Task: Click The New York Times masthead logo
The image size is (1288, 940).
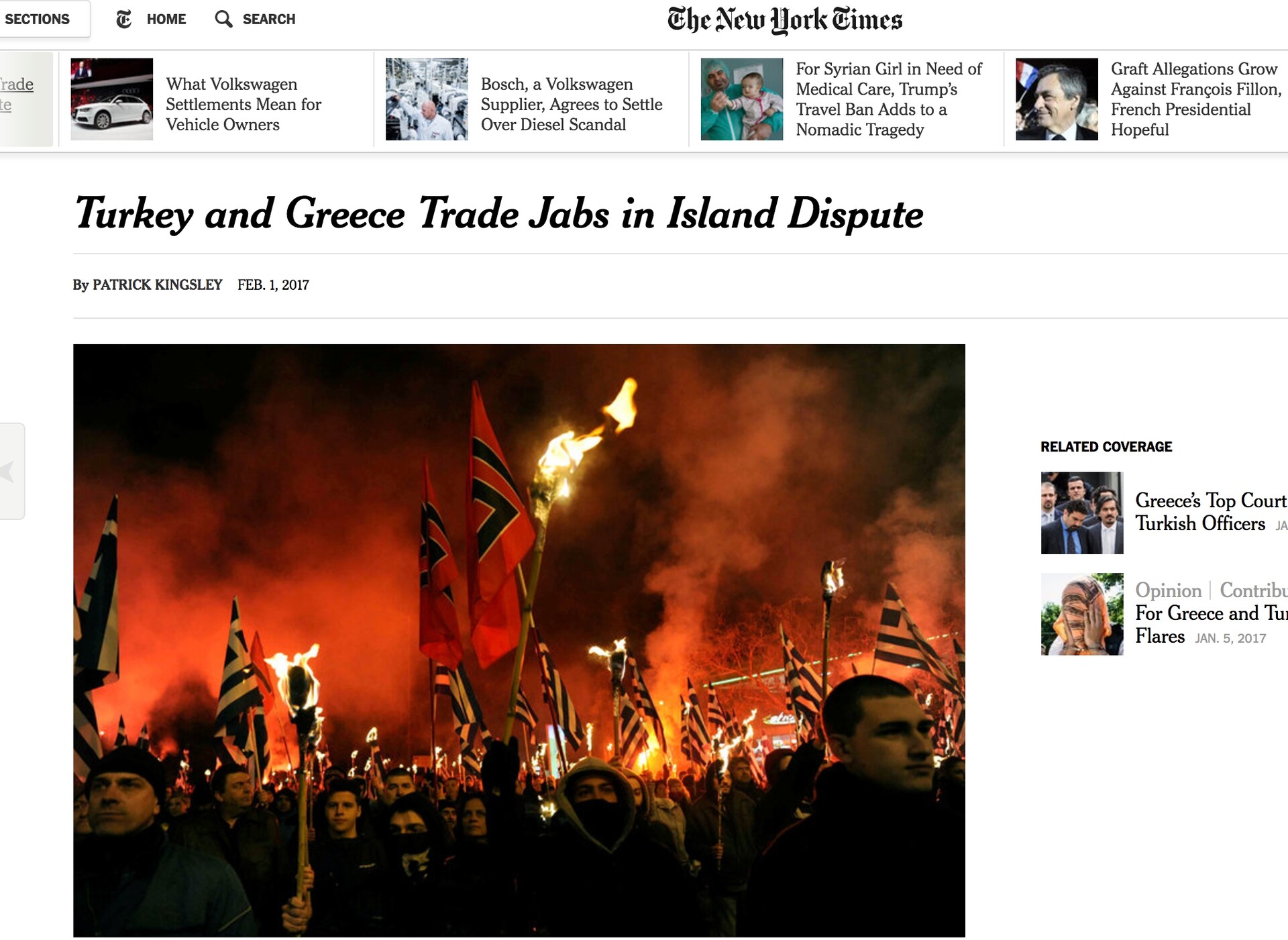Action: (785, 20)
